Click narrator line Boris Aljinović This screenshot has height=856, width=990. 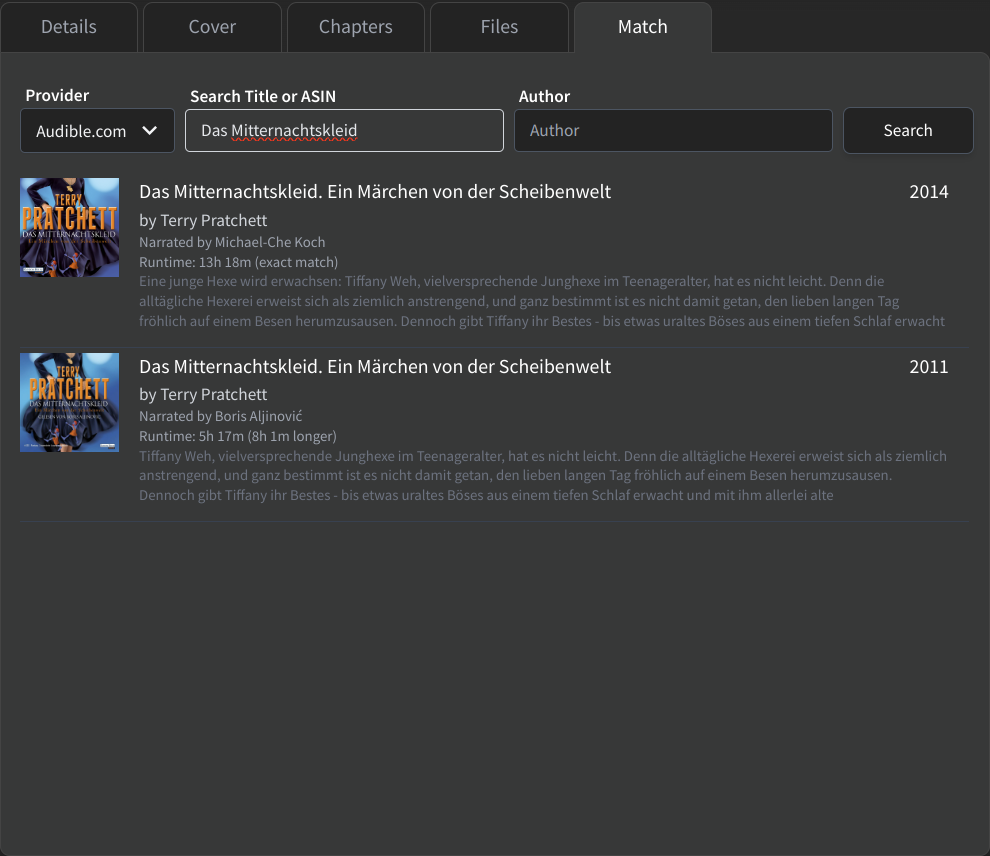pyautogui.click(x=221, y=416)
